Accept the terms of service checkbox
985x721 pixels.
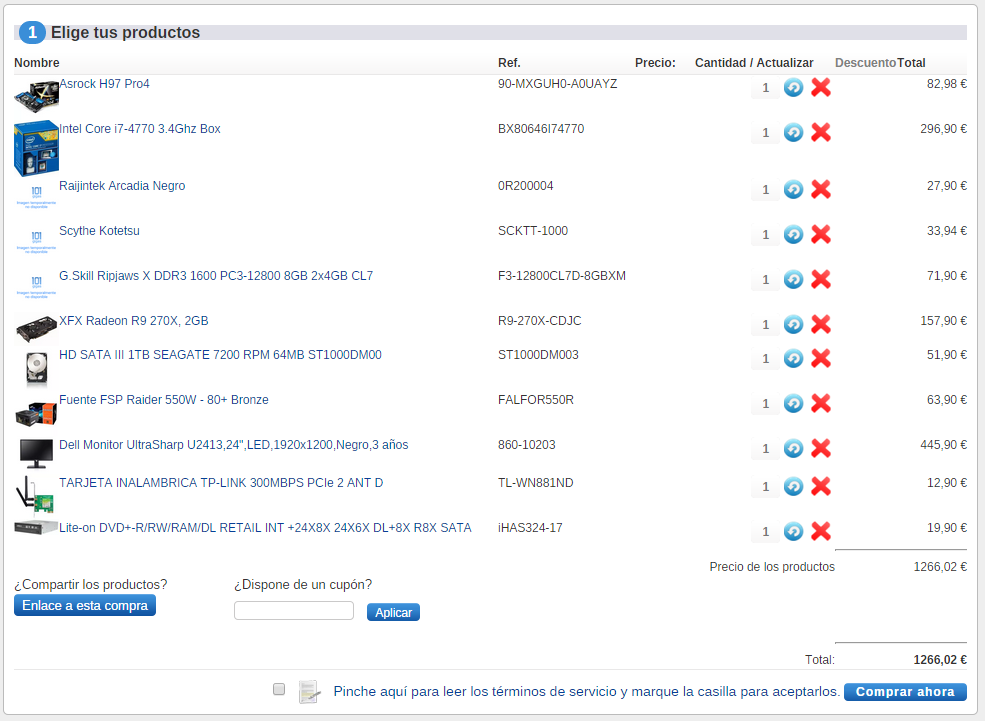click(279, 690)
